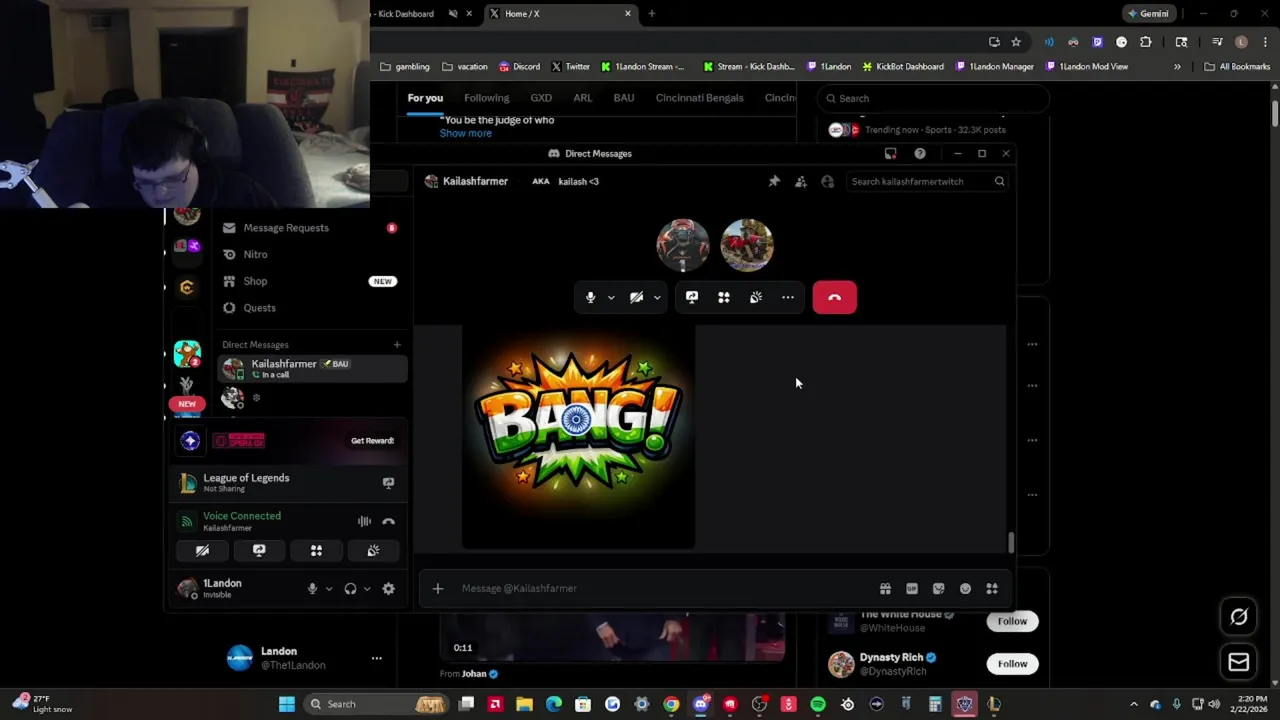Open Windows Start menu
This screenshot has width=1280, height=720.
[287, 704]
